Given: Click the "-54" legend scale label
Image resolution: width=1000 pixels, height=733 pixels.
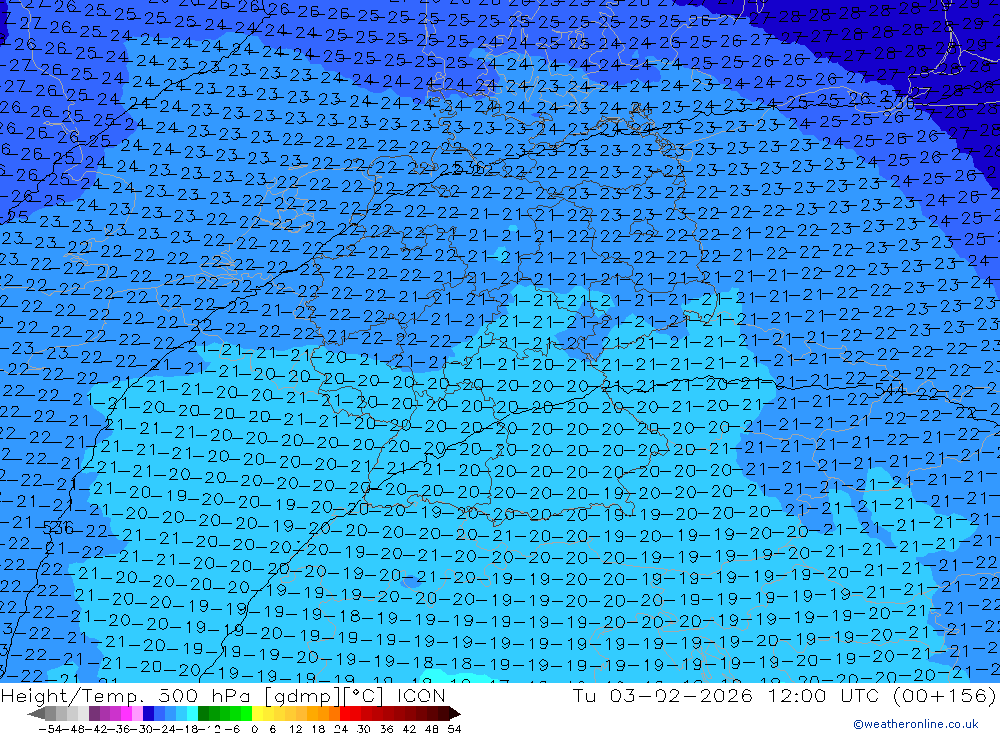Looking at the screenshot, I should [x=50, y=729].
